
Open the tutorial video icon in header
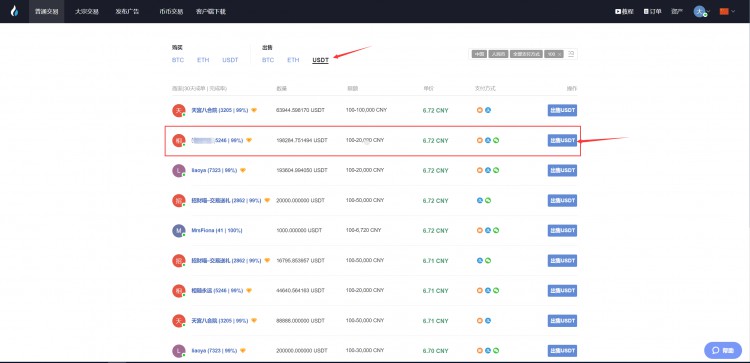pos(618,11)
